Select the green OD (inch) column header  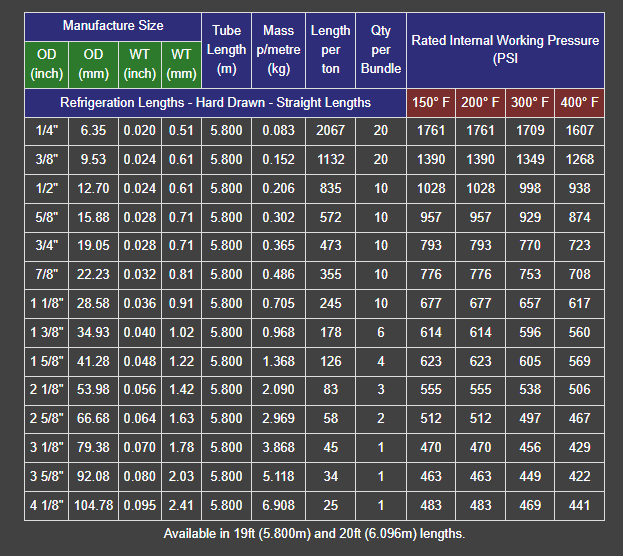[x=47, y=63]
